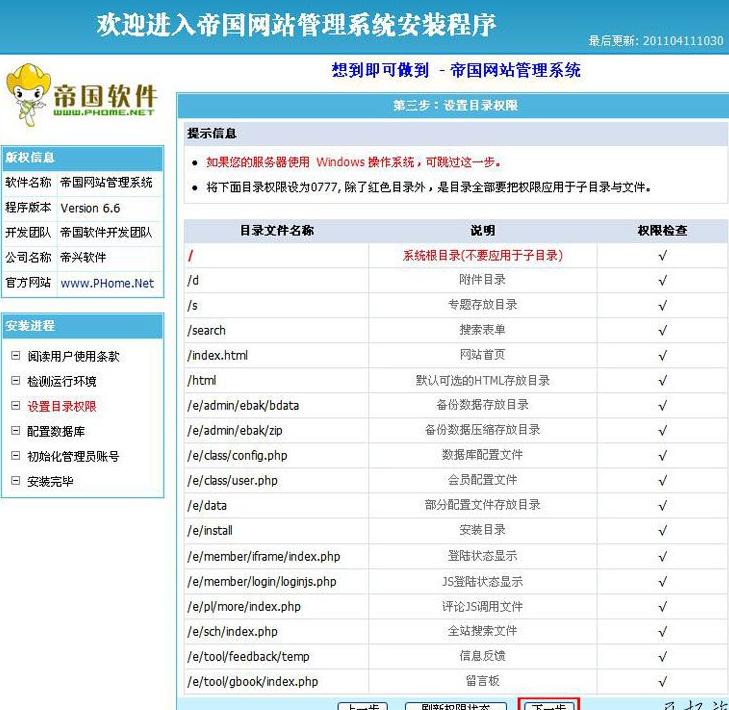Image resolution: width=729 pixels, height=710 pixels.
Task: Click the 想到即可做到 - 帝国网站管理系统 slogan
Action: tap(456, 70)
